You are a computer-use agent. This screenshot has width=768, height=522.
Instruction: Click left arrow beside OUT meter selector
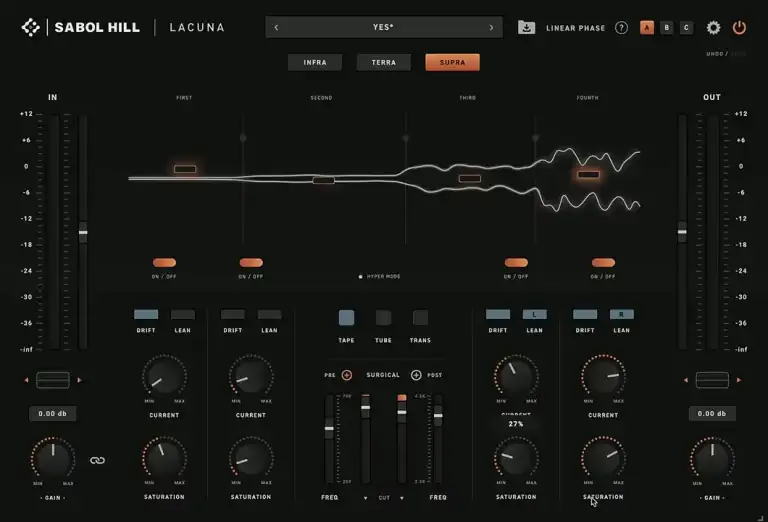(x=686, y=380)
